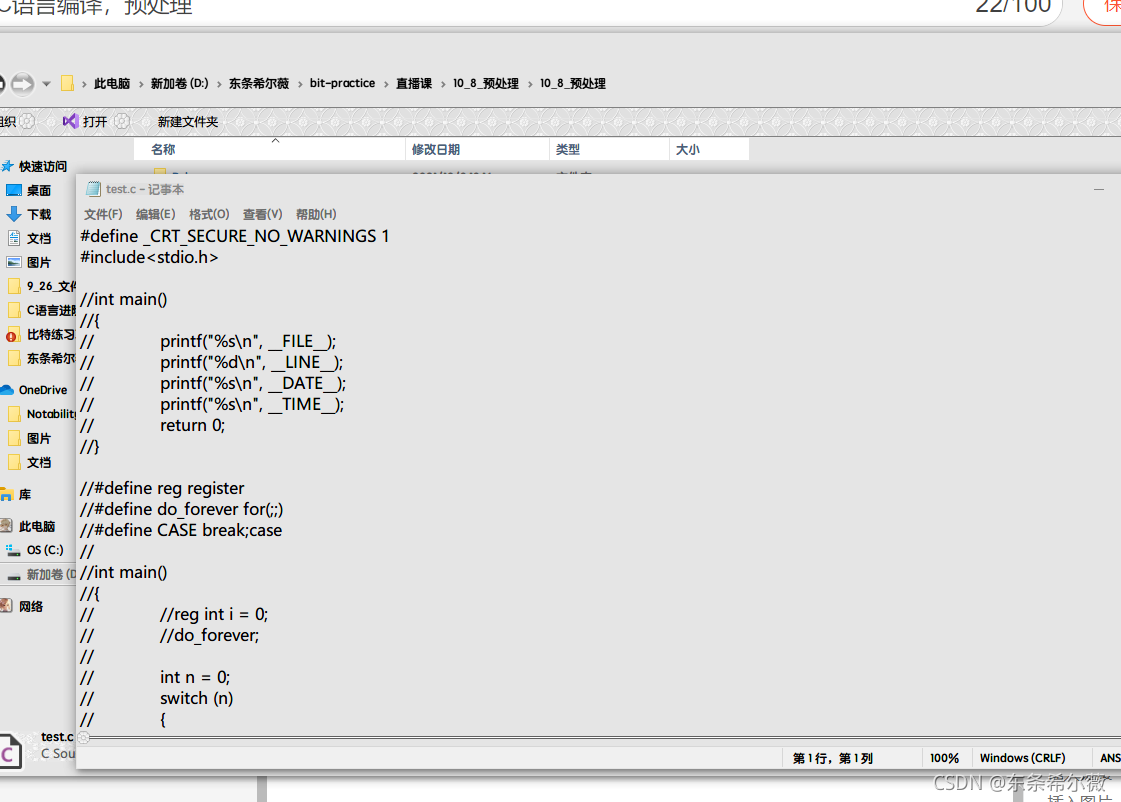Viewport: 1121px width, 802px height.
Task: Open 新加卷 (D:) drive in sidebar
Action: point(41,575)
